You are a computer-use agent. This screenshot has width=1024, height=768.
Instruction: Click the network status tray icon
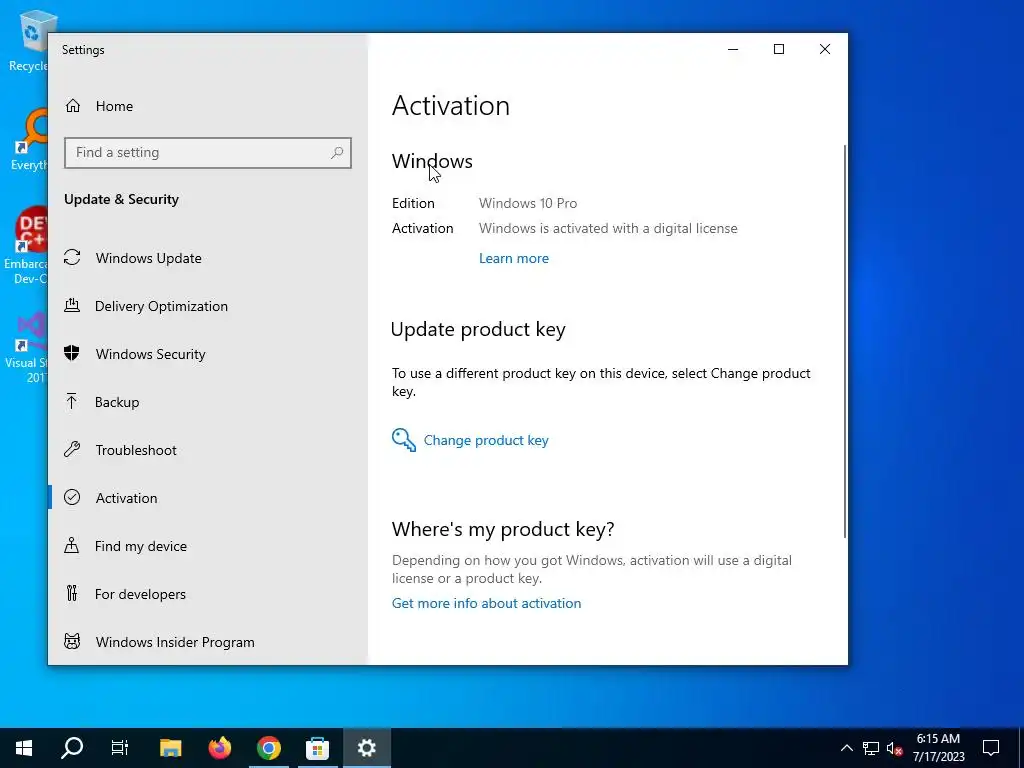coord(871,748)
